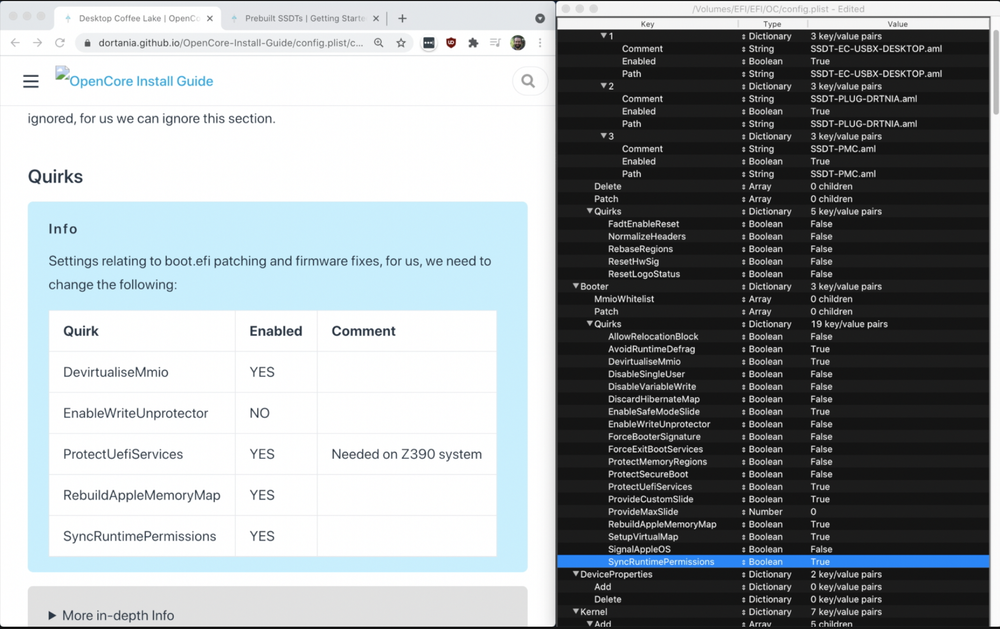
Task: Collapse the DeviceProperties disclosure triangle
Action: point(576,574)
